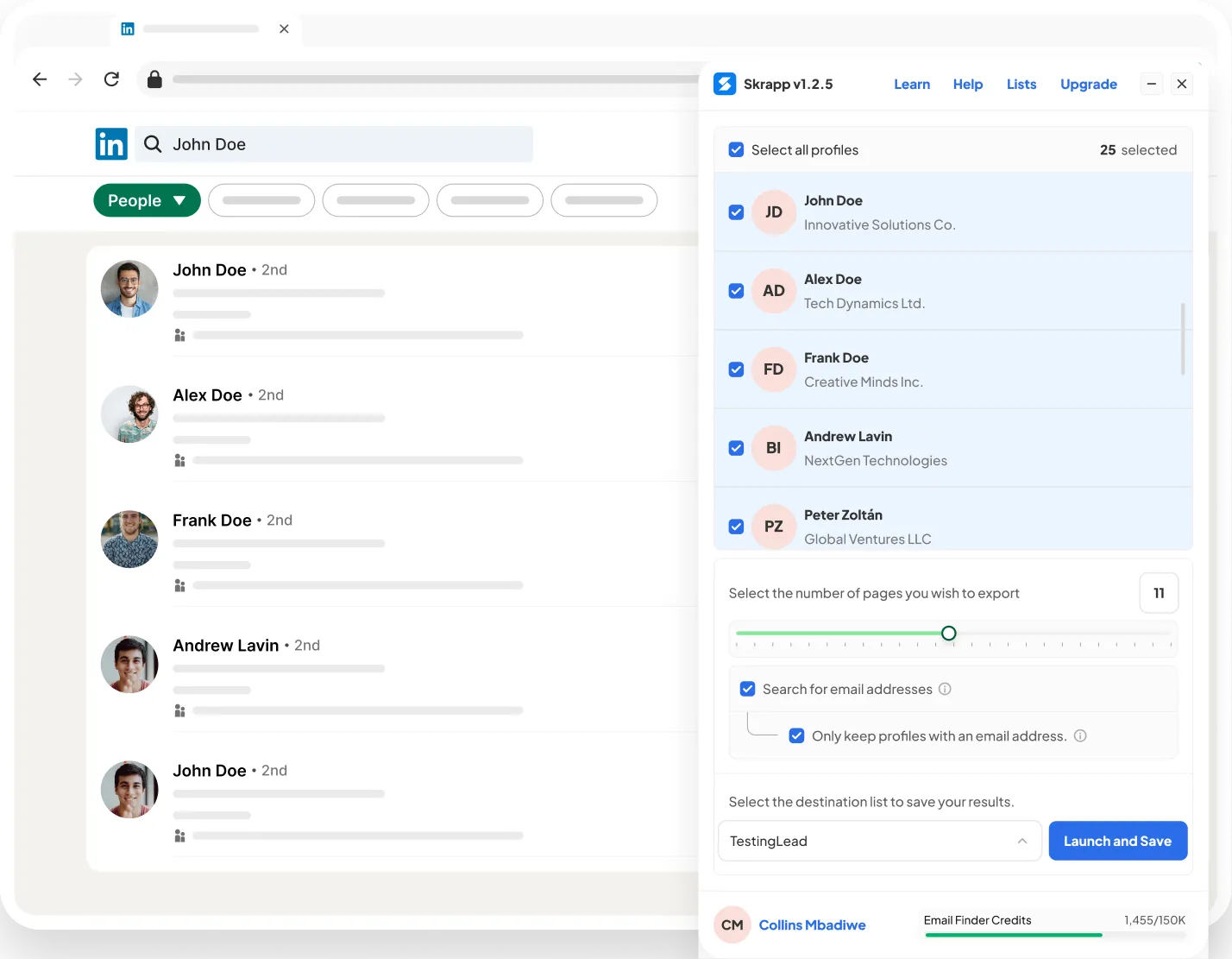Open Andrew Lavin profile name link
Screen dimensions: 1232x959
click(x=226, y=646)
